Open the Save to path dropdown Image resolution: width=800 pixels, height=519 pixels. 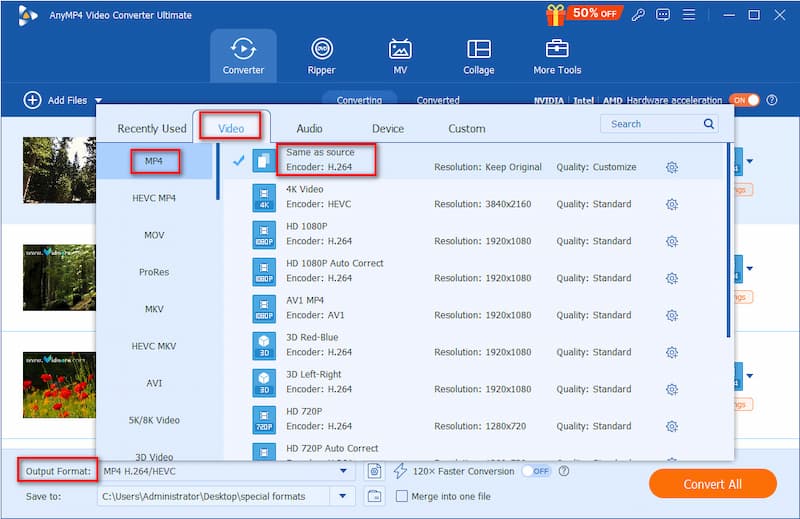click(x=343, y=496)
